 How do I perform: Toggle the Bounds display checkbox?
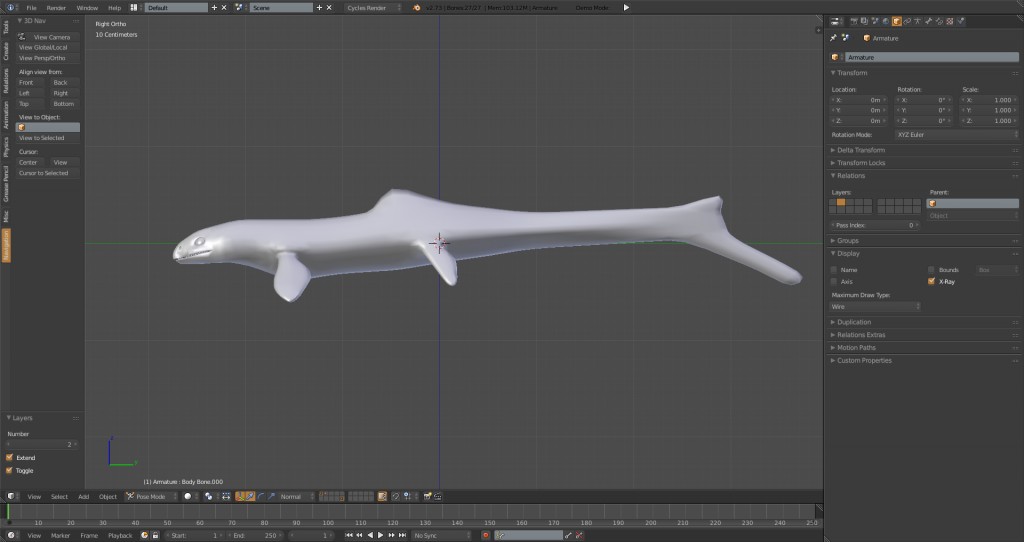click(931, 270)
